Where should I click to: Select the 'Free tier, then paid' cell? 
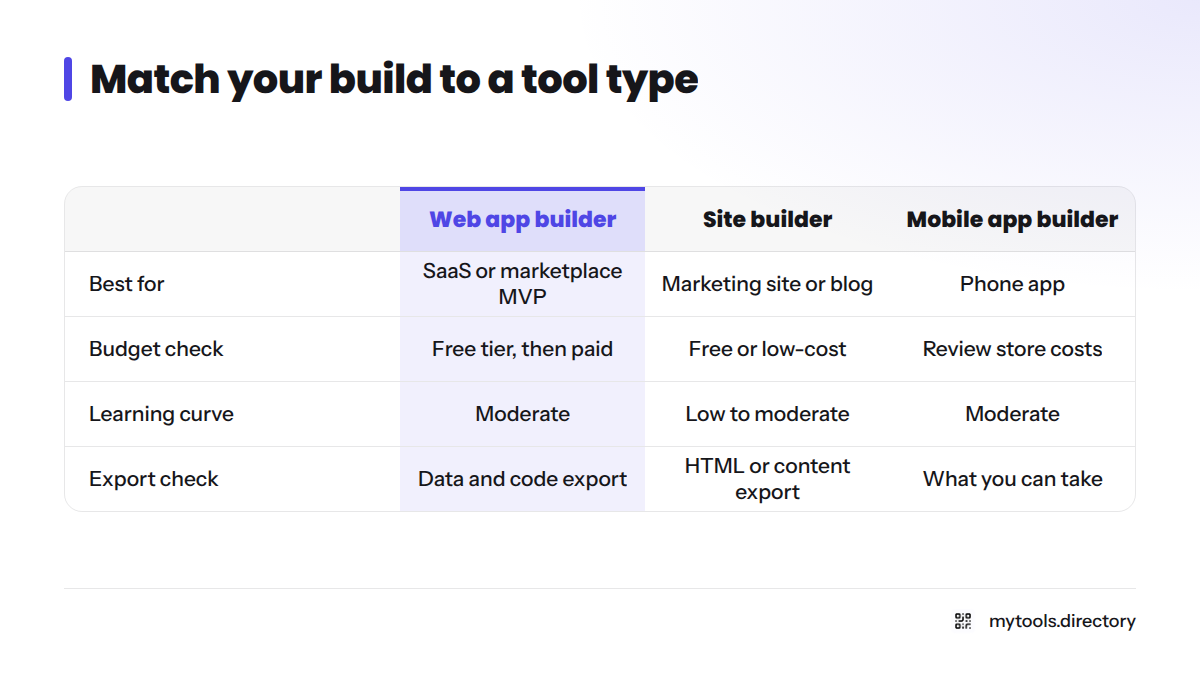523,349
